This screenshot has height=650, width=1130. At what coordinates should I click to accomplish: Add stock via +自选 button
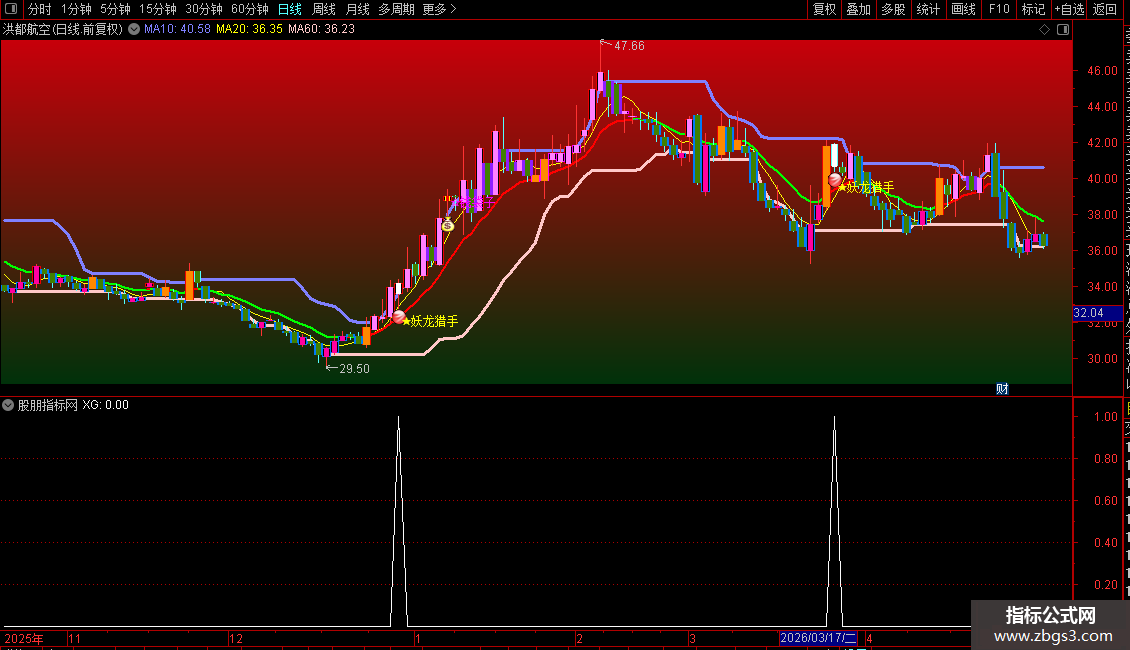click(1069, 9)
